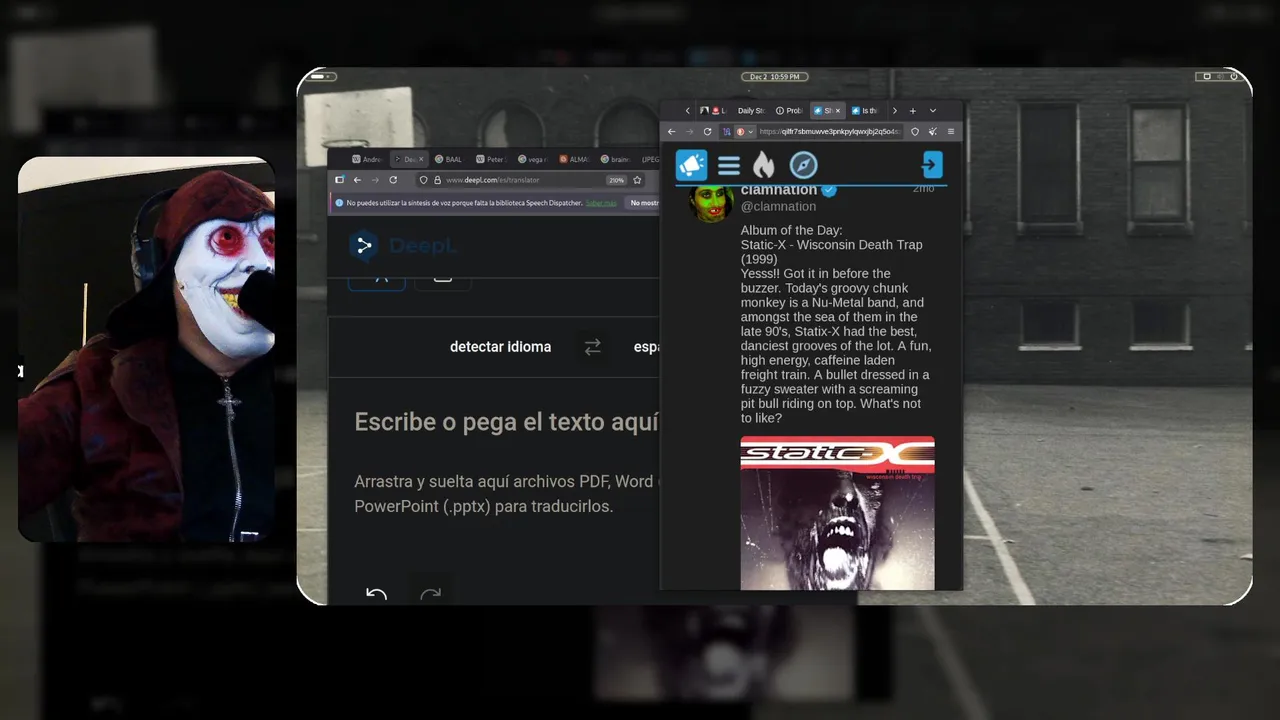Click the 'Album of the Day:' text in the post

791,230
